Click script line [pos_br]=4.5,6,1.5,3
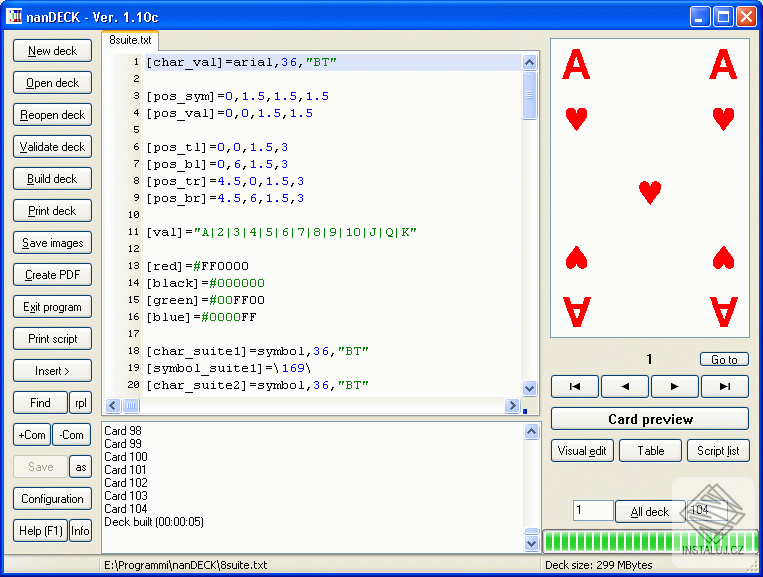This screenshot has width=763, height=577. 225,198
